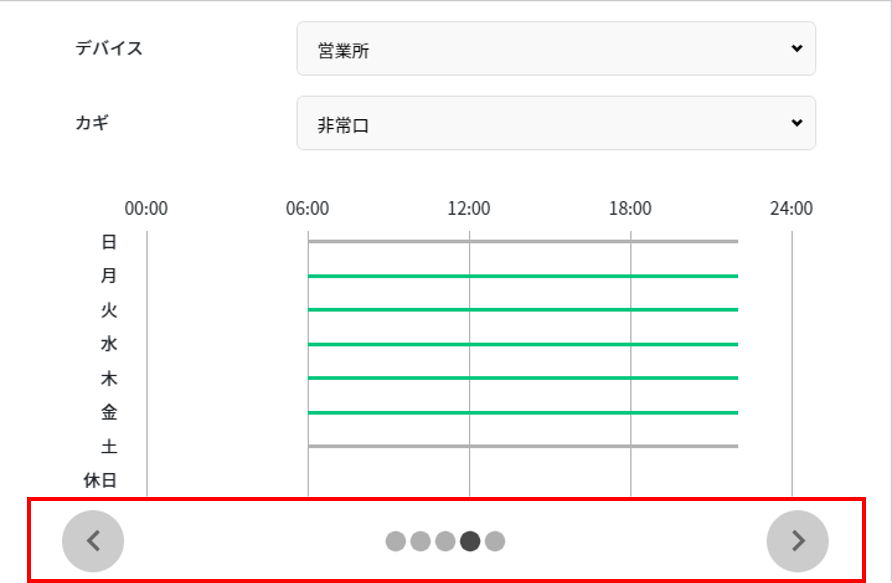This screenshot has height=583, width=892.
Task: Select the second pagination dot
Action: pos(421,541)
